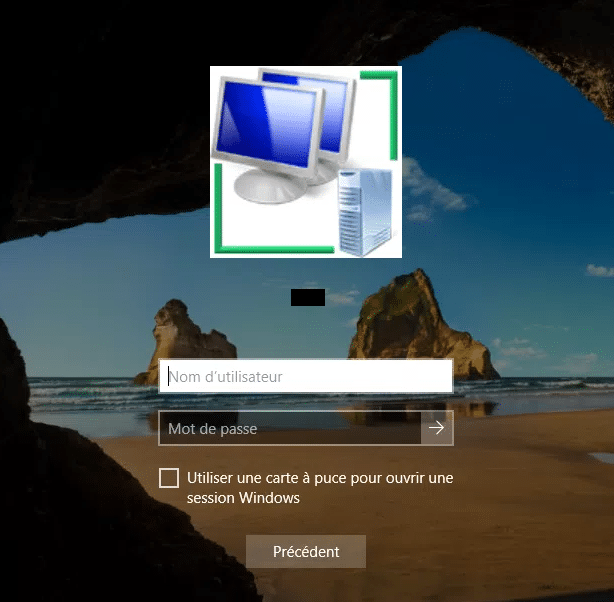Image resolution: width=614 pixels, height=602 pixels.
Task: Click the remote desktop computers account picture
Action: [306, 162]
